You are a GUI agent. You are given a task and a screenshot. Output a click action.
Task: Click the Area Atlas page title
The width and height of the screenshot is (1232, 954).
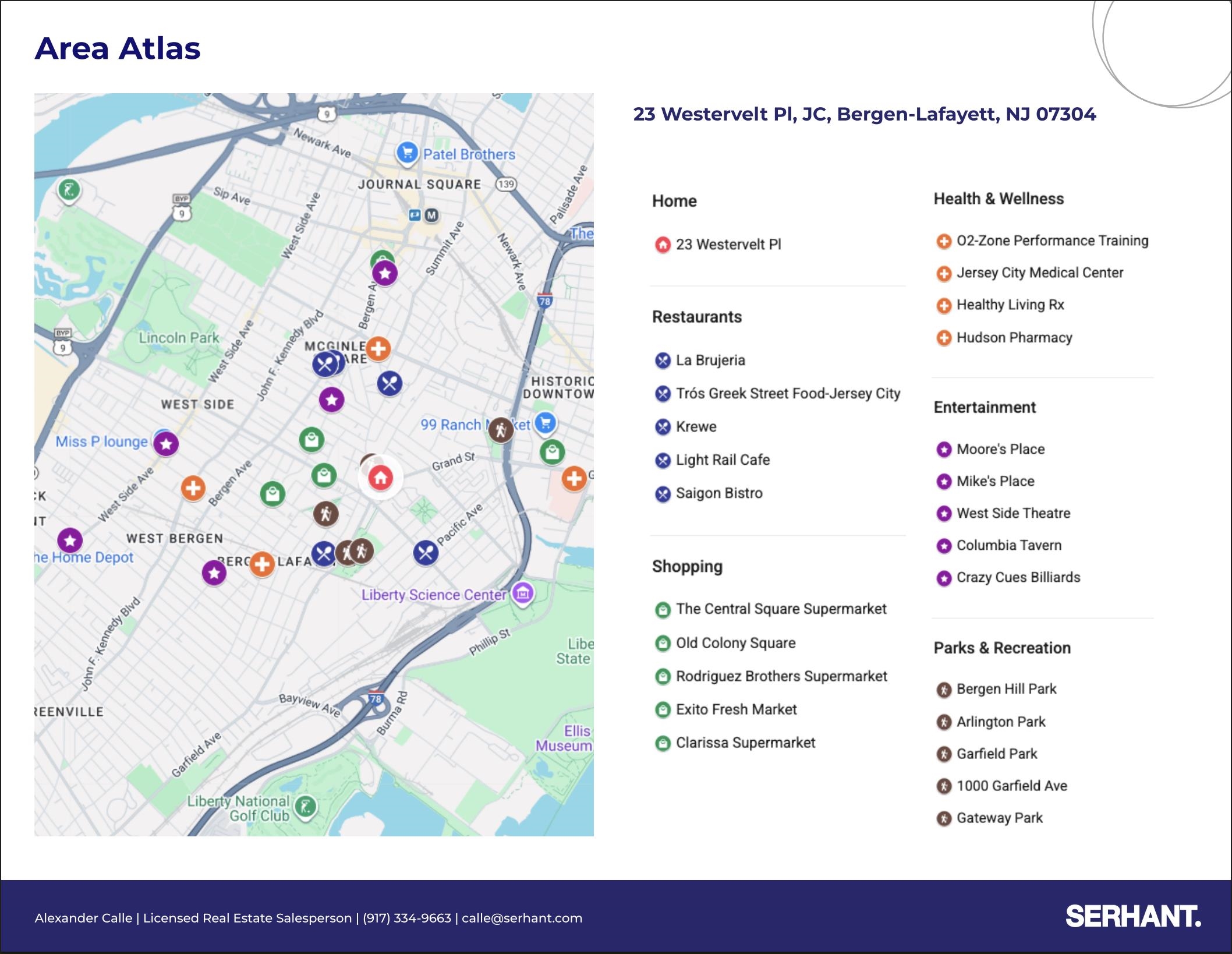[x=118, y=48]
